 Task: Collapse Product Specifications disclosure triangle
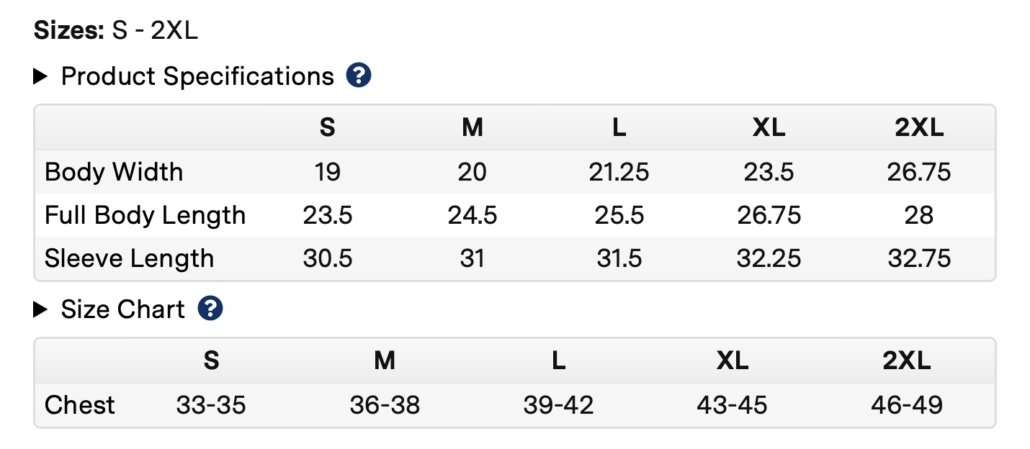tap(40, 76)
